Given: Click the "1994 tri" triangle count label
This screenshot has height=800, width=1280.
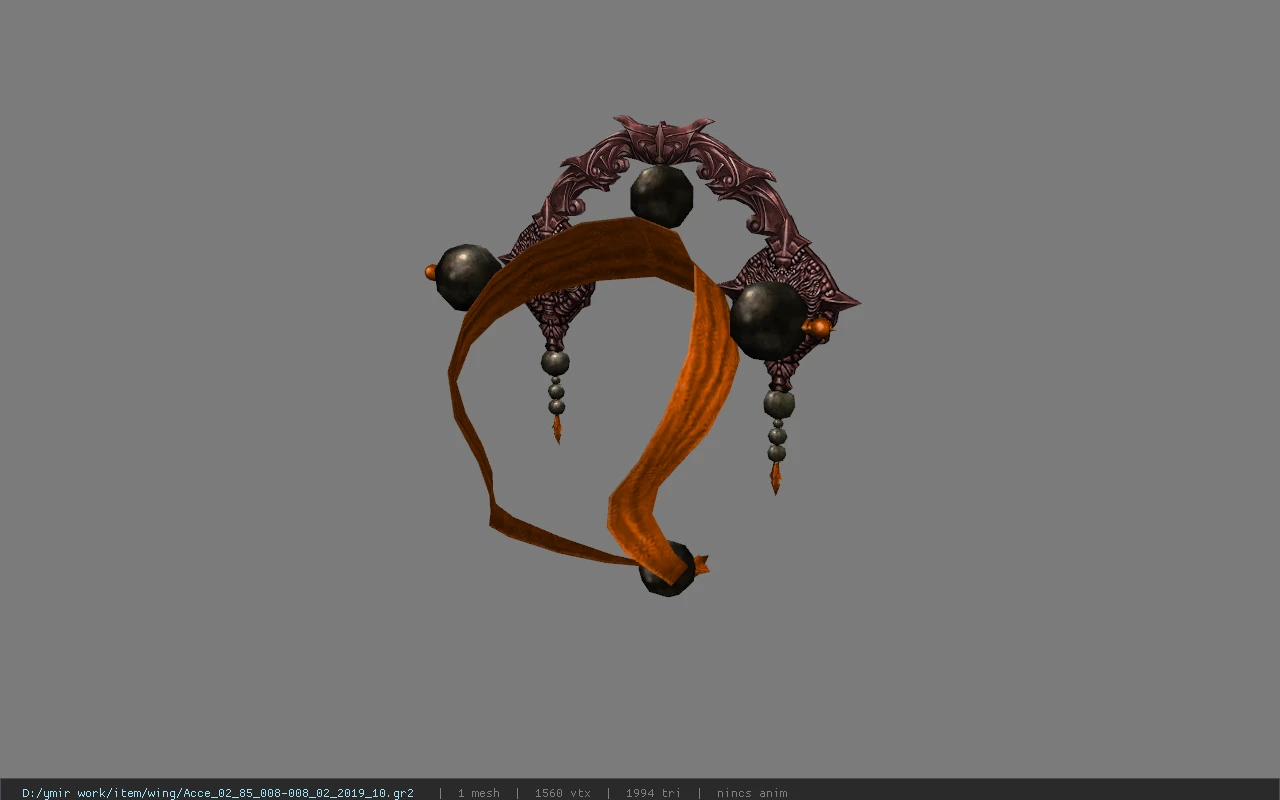Looking at the screenshot, I should [x=653, y=793].
